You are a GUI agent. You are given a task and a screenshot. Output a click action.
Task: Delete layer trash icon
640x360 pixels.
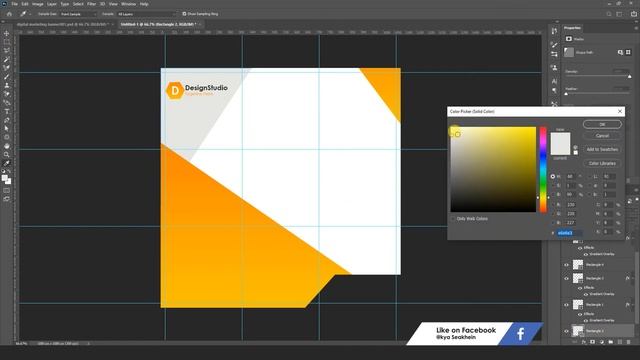(629, 342)
